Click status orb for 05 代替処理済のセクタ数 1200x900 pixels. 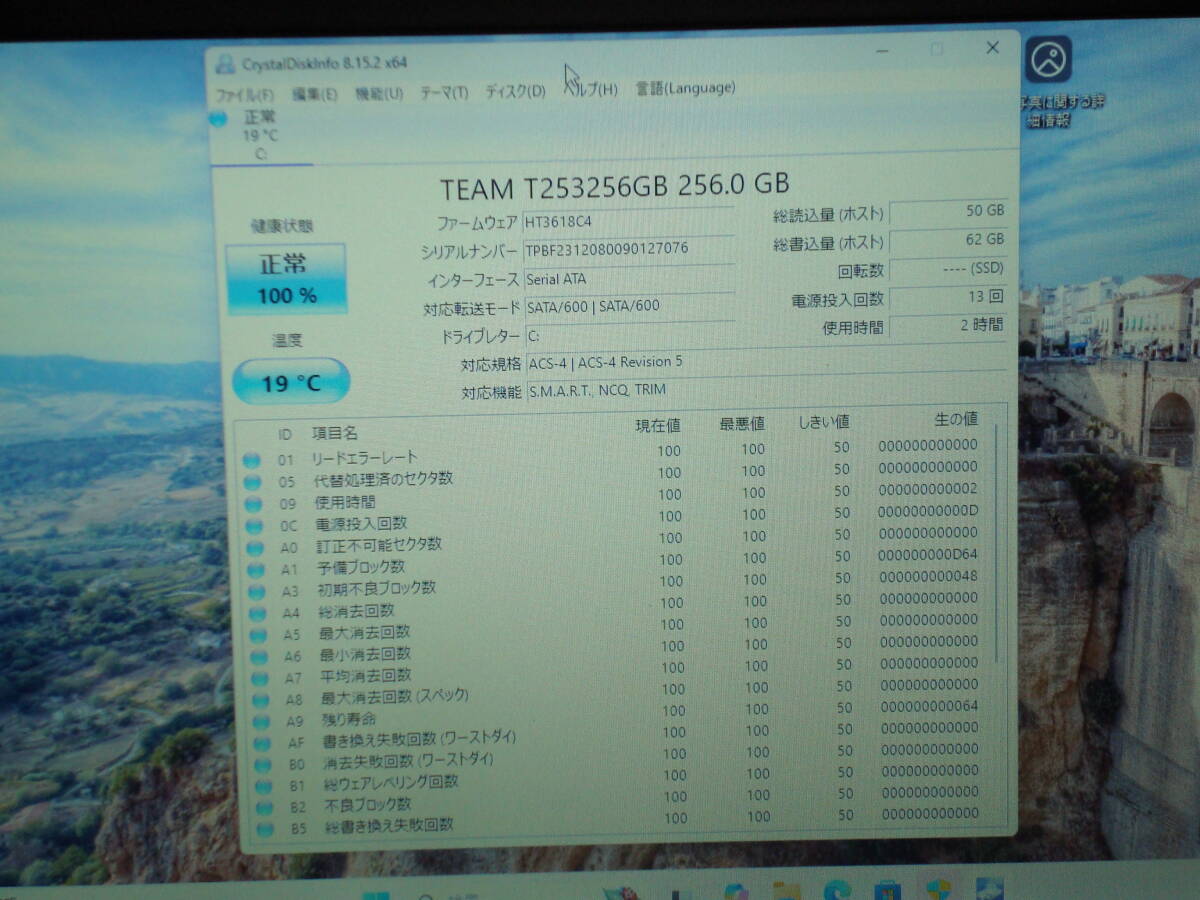pos(252,483)
